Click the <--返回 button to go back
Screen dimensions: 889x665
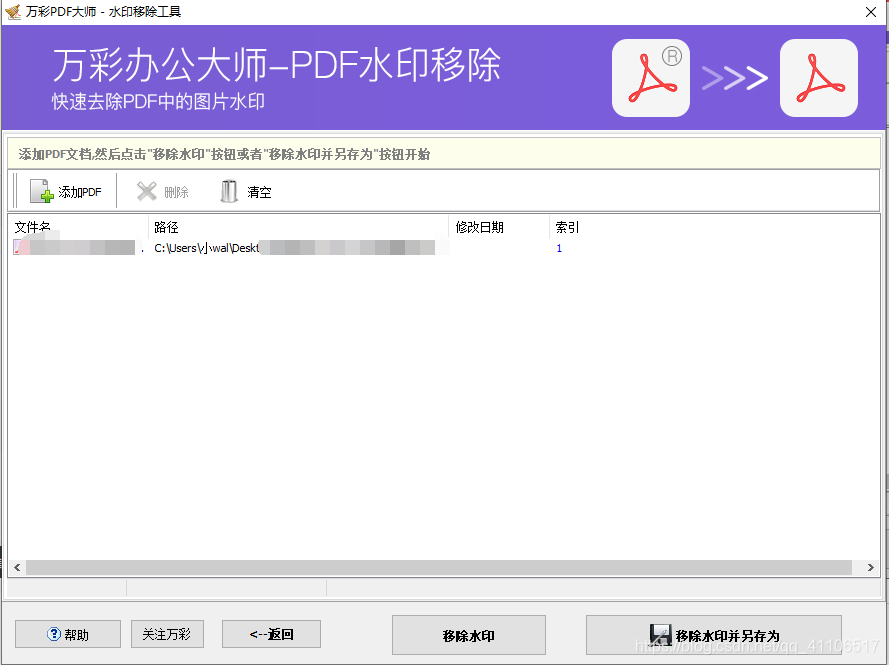click(271, 633)
